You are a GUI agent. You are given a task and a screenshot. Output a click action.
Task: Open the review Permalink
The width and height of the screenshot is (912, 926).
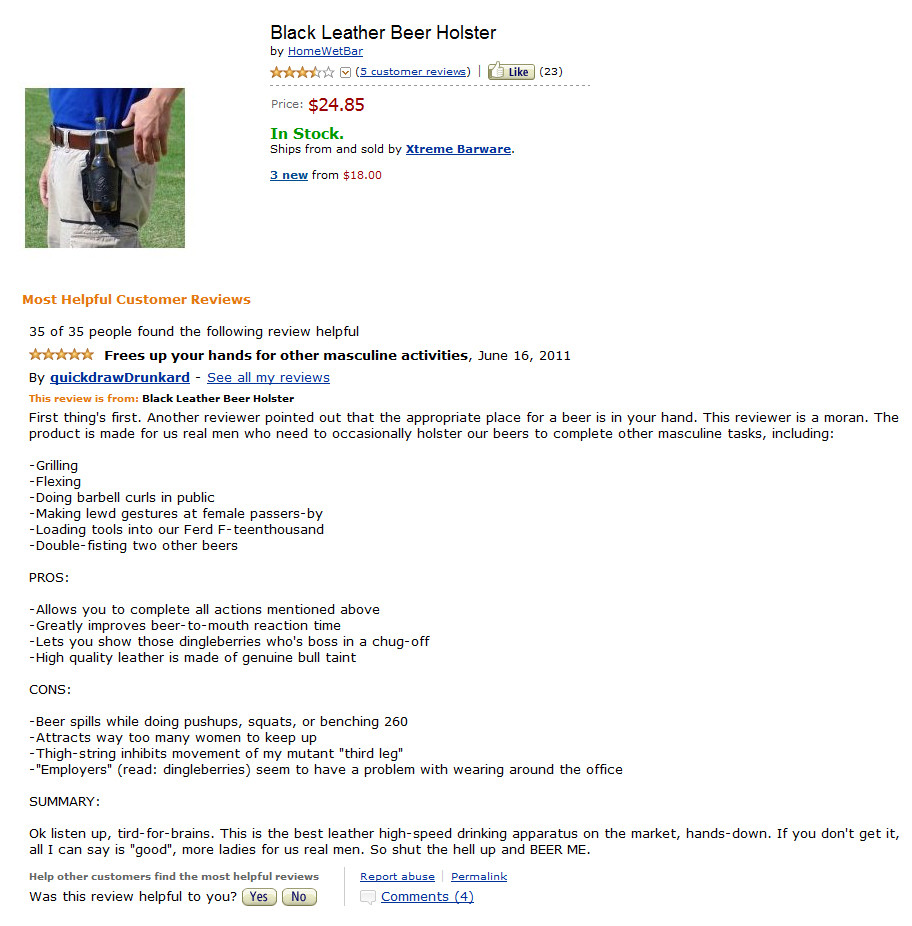coord(479,877)
